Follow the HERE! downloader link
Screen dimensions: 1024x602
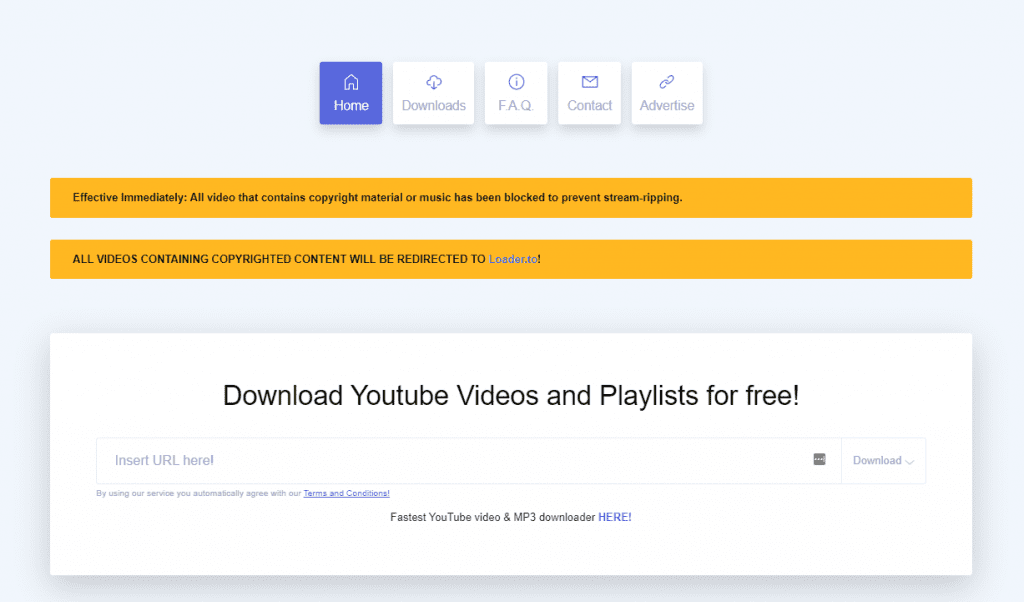[614, 517]
